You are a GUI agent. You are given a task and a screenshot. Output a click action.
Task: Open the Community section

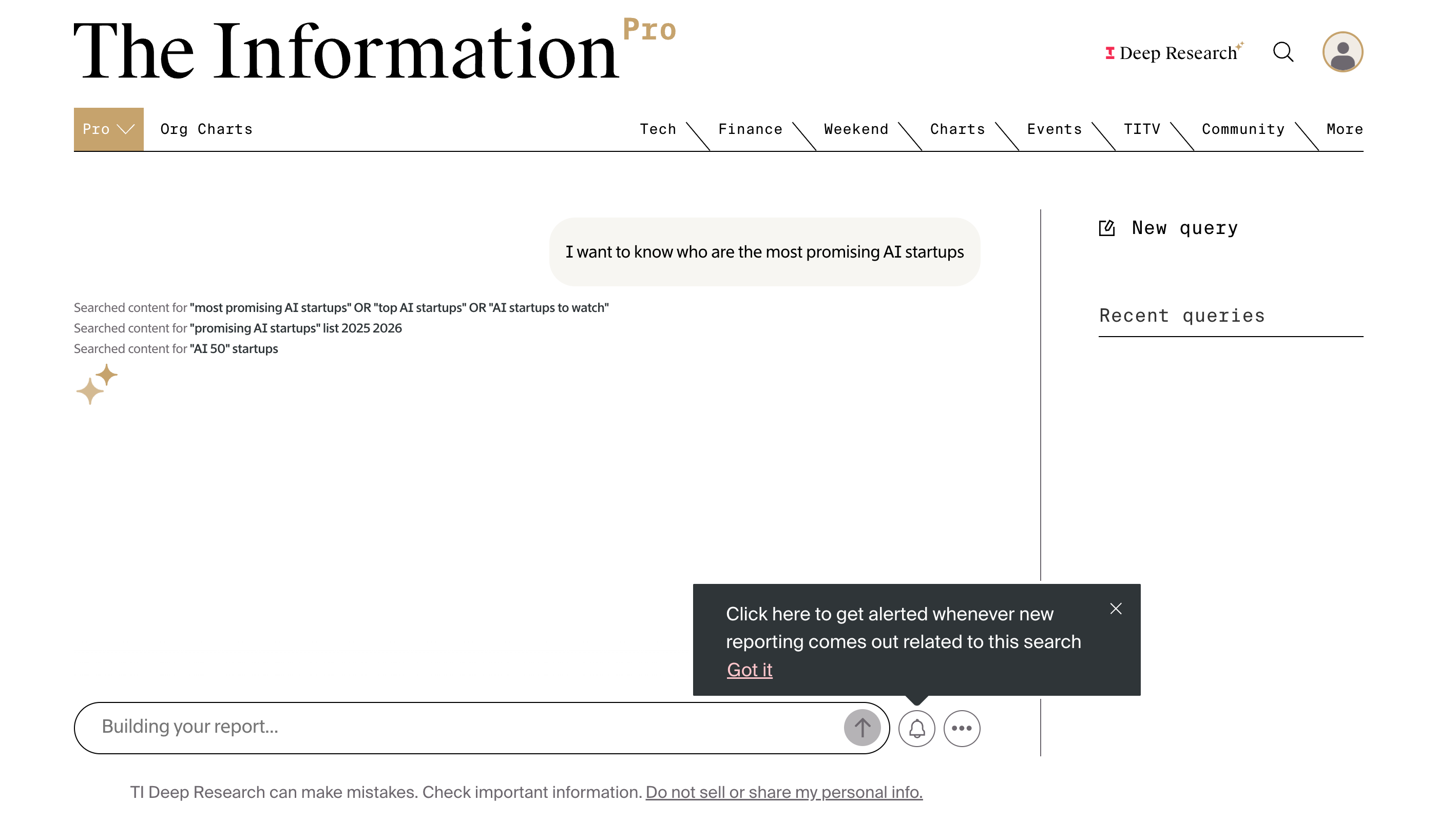pyautogui.click(x=1243, y=129)
